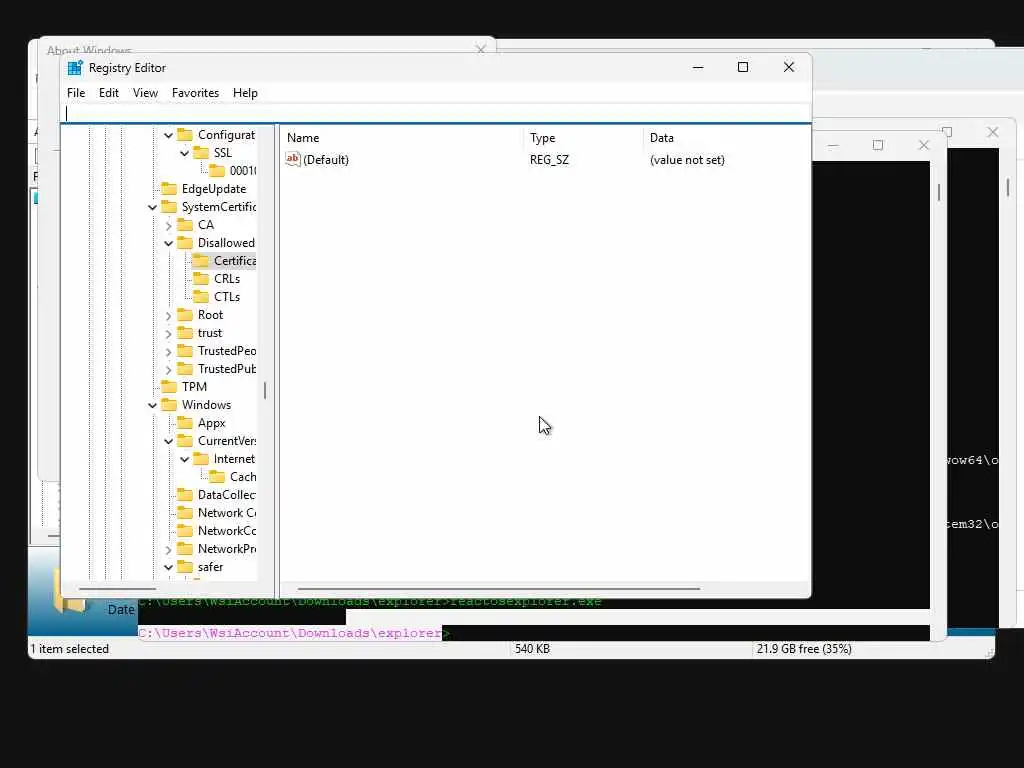The image size is (1024, 768).
Task: Select the TrustedPeople folder icon
Action: click(x=185, y=351)
